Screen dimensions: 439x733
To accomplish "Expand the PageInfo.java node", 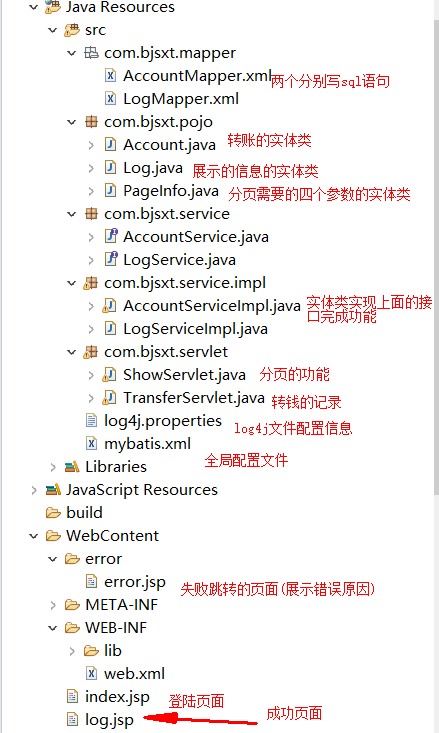I will tap(91, 191).
